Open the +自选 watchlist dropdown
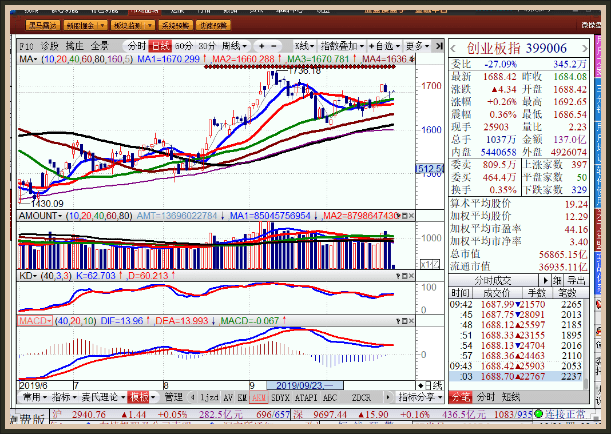611x434 pixels. click(384, 46)
